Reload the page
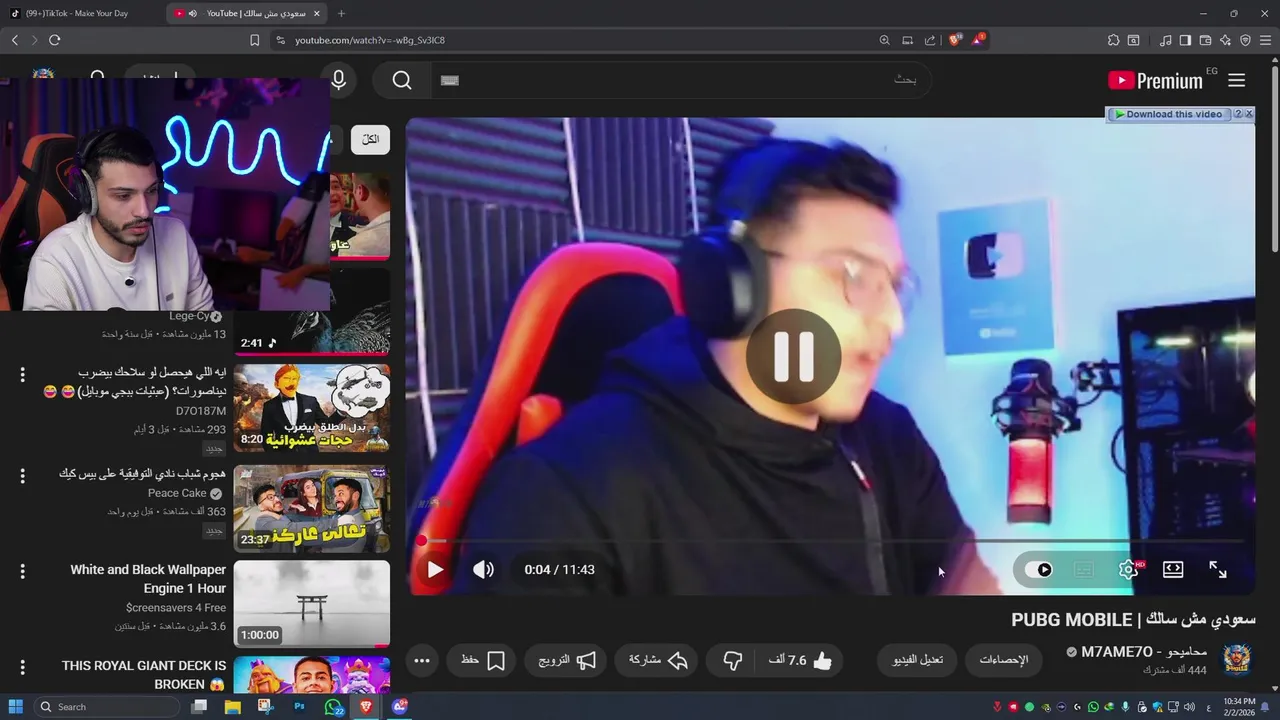 click(54, 40)
